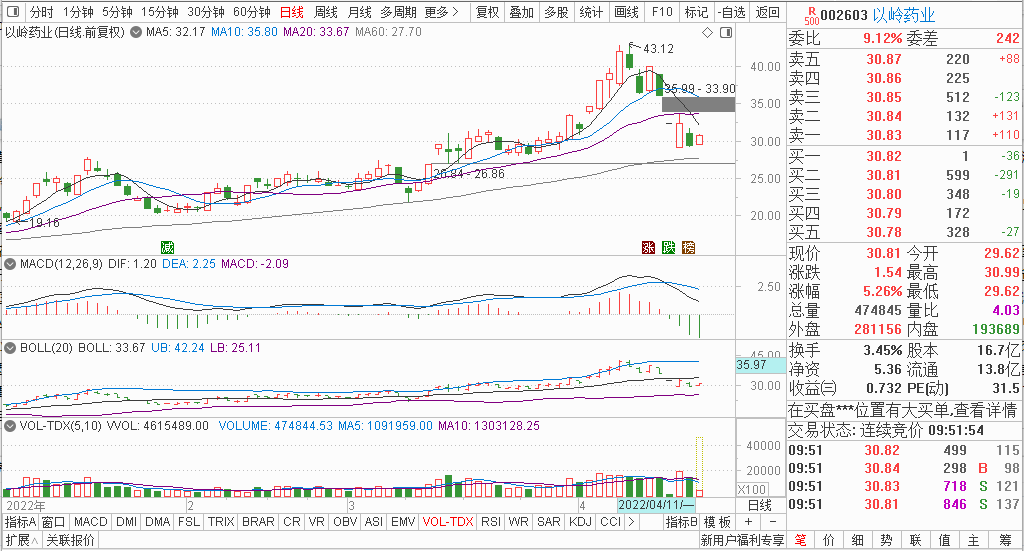Remove from watchlist with -自选
1024x551 pixels.
point(731,12)
